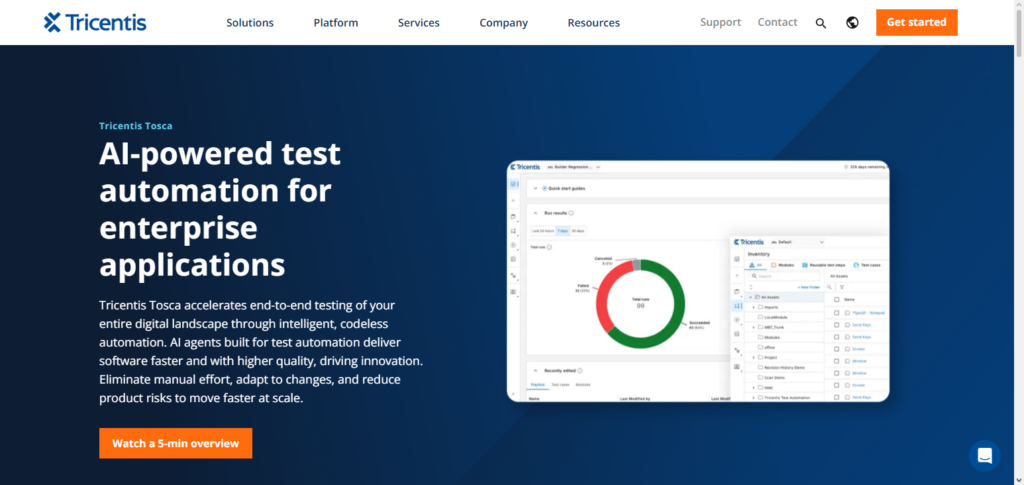The width and height of the screenshot is (1024, 485).
Task: Open the Services menu
Action: tap(419, 22)
